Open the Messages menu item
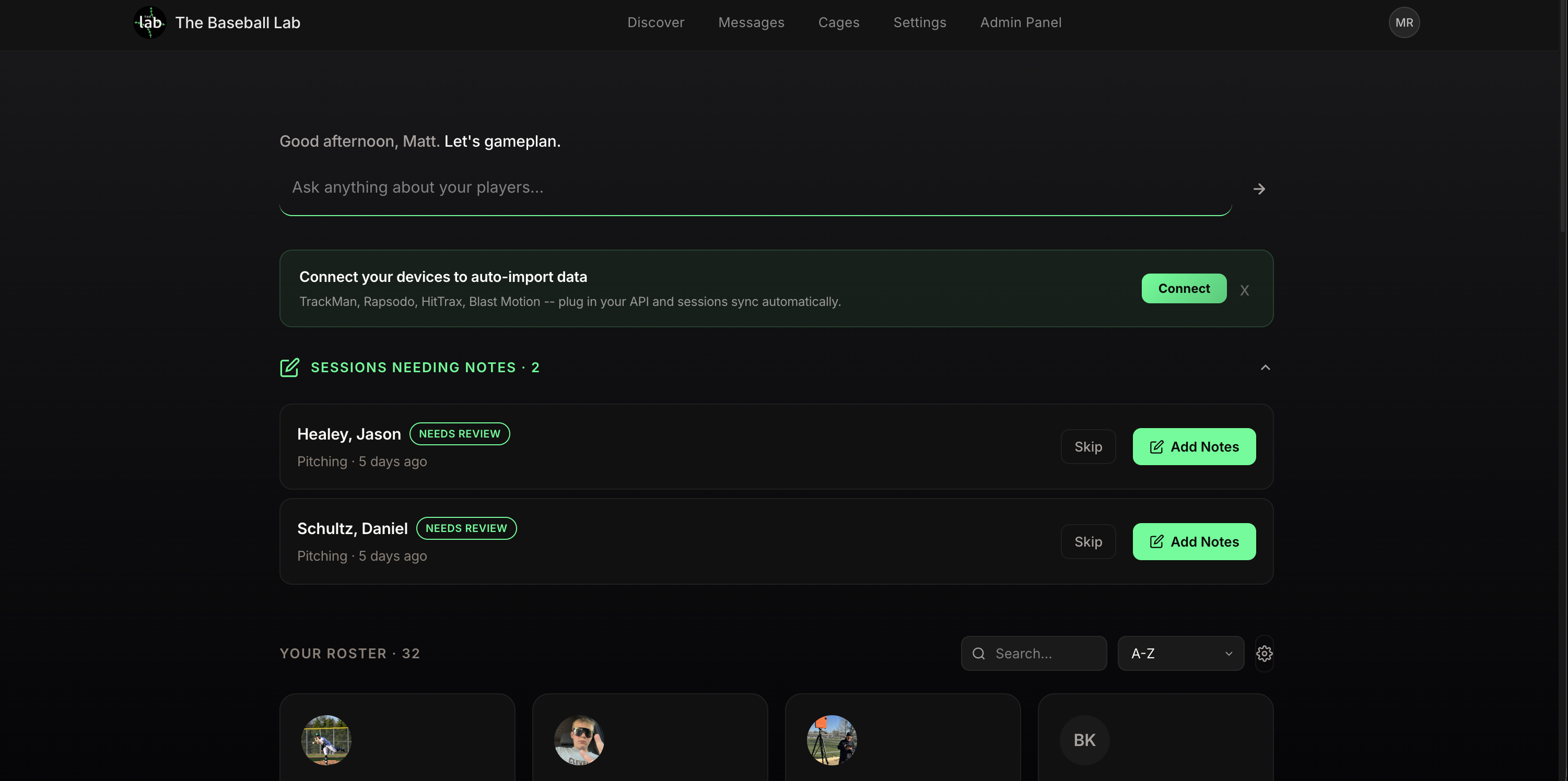Screen dimensions: 1568x781 [x=751, y=22]
